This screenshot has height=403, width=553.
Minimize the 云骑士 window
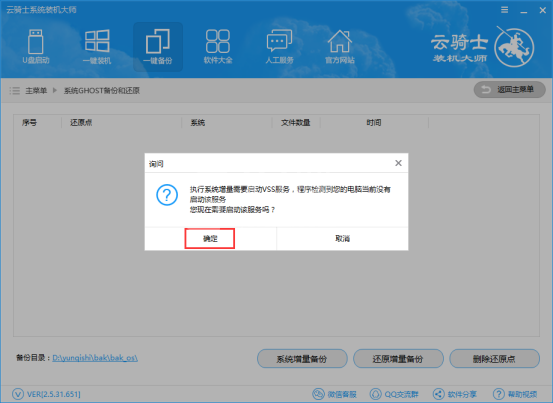pyautogui.click(x=524, y=11)
